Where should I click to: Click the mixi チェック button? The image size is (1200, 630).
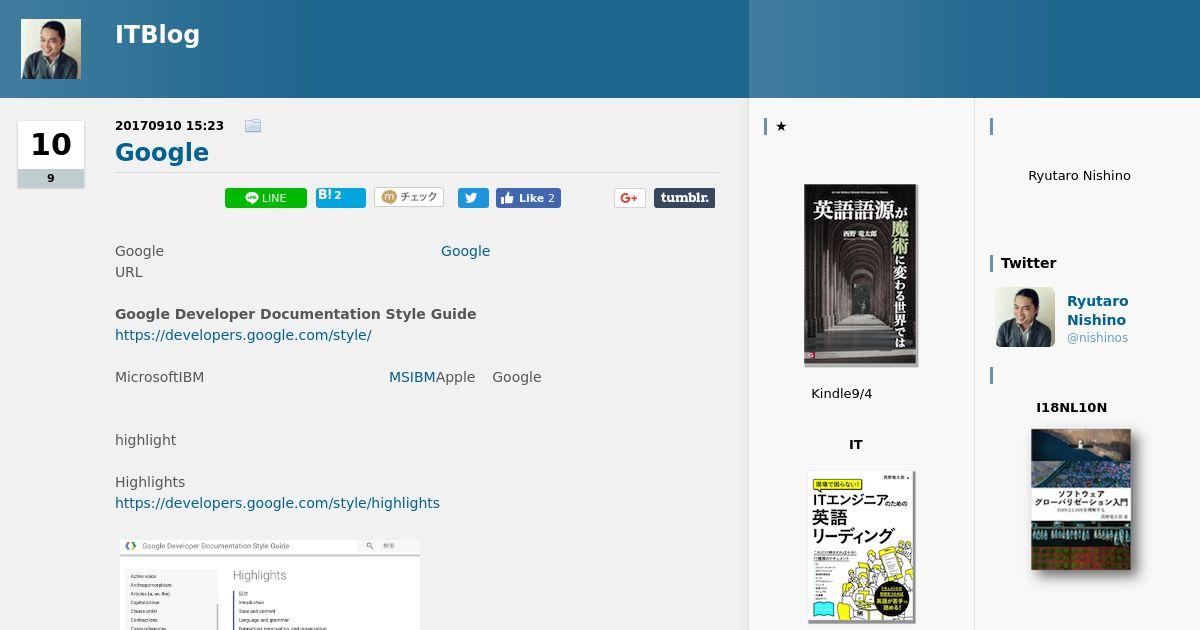point(409,197)
